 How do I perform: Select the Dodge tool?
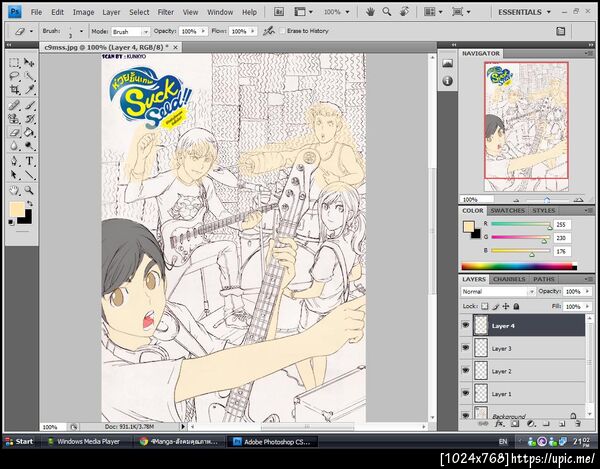point(29,146)
